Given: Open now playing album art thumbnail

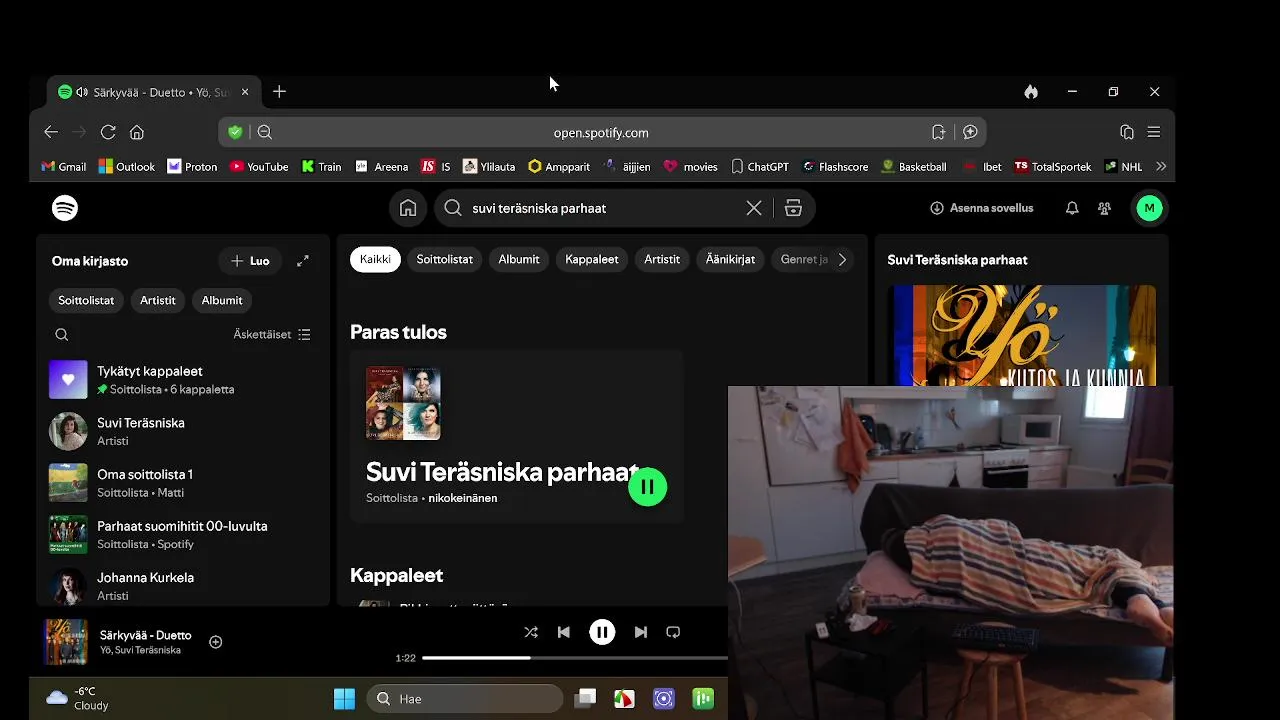Looking at the screenshot, I should coord(66,642).
